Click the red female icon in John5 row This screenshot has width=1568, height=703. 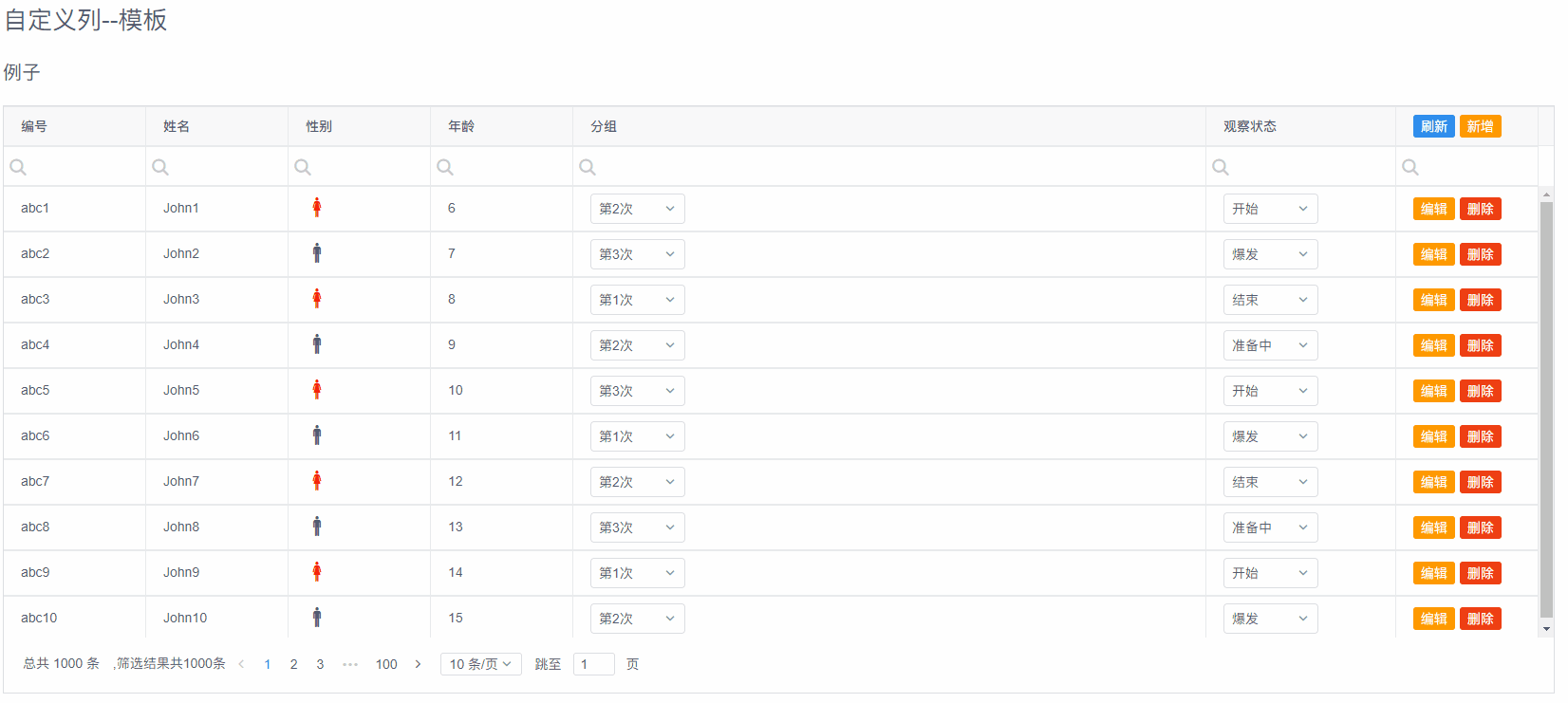317,390
